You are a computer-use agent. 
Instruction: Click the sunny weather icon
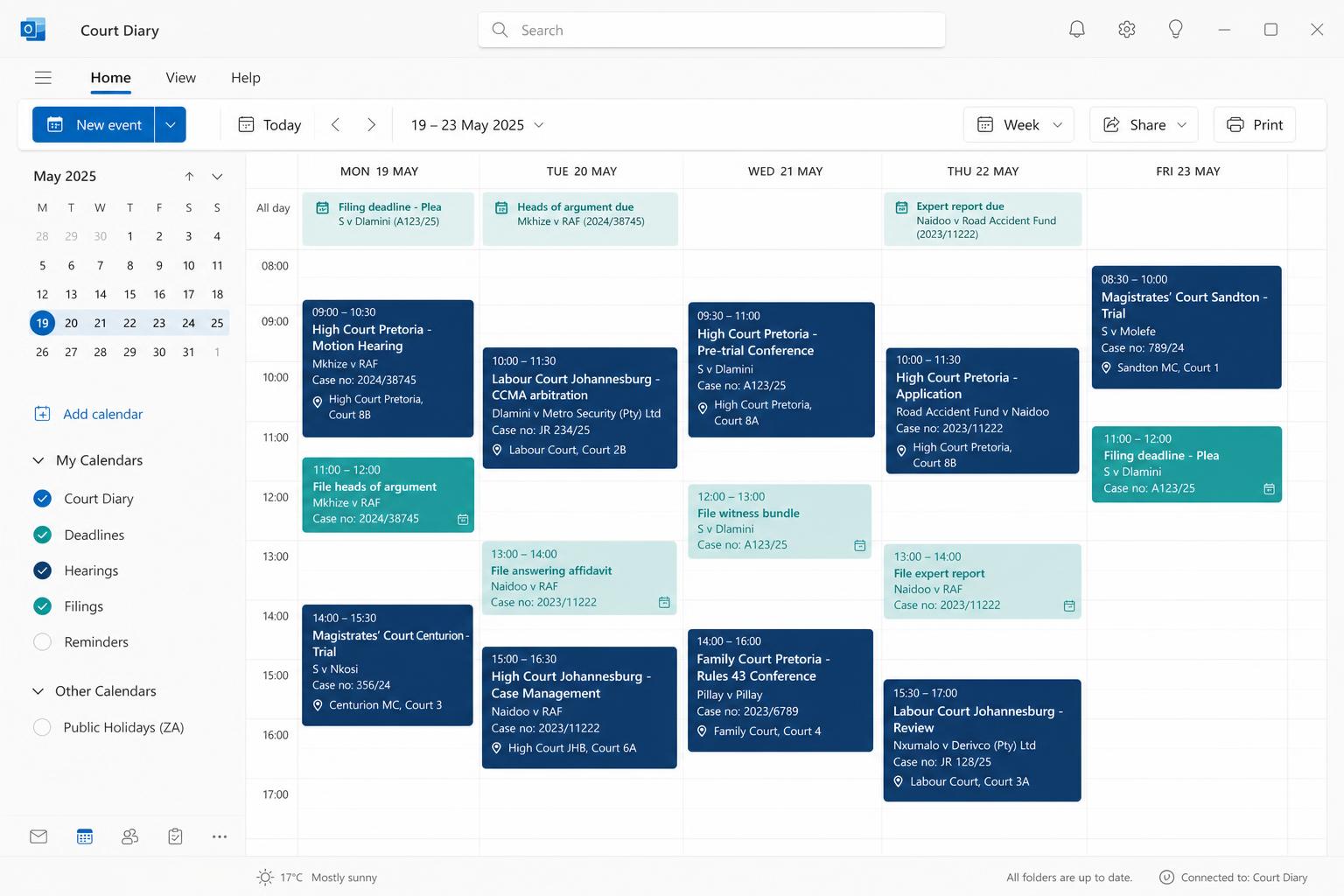(265, 877)
